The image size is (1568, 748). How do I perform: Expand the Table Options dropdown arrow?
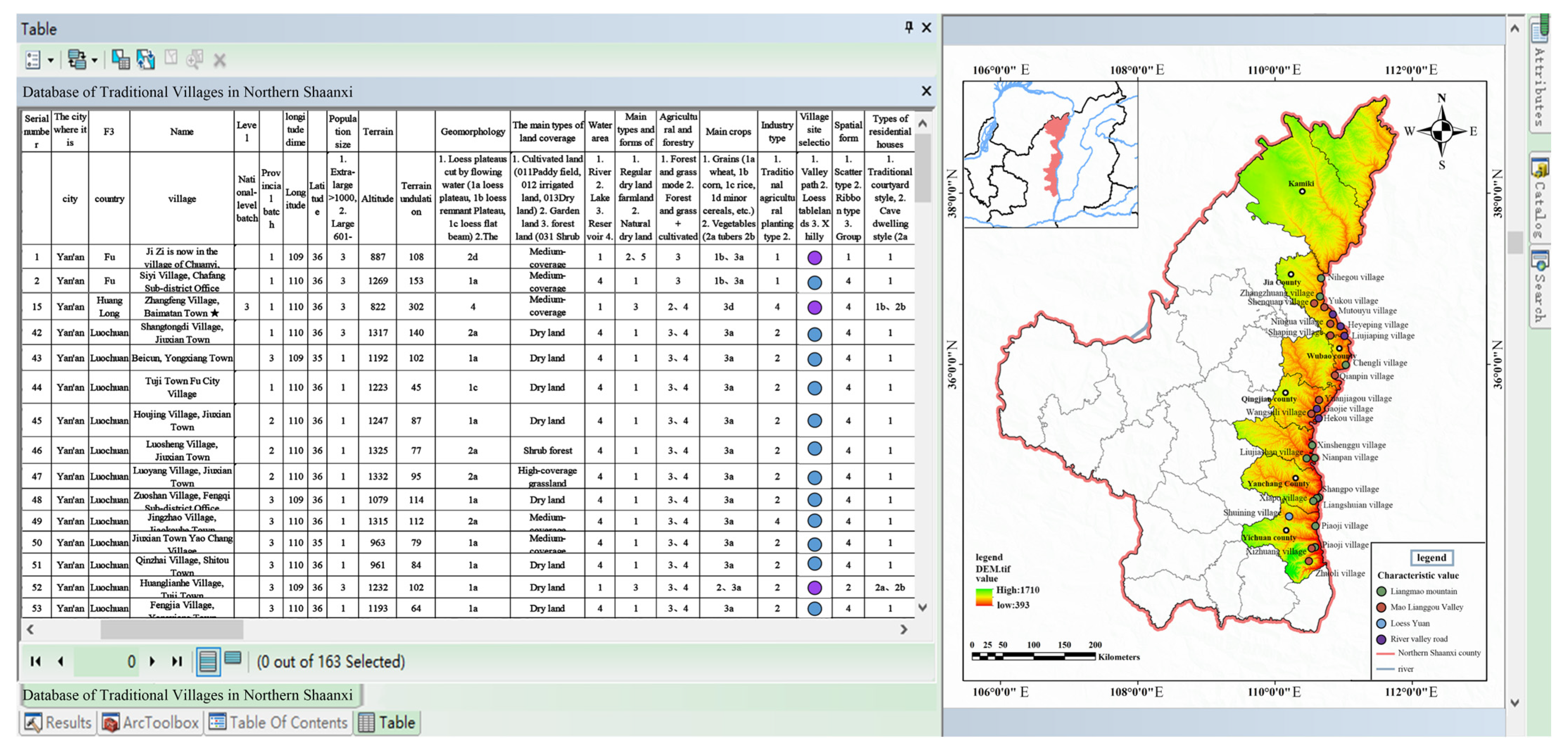[x=51, y=60]
